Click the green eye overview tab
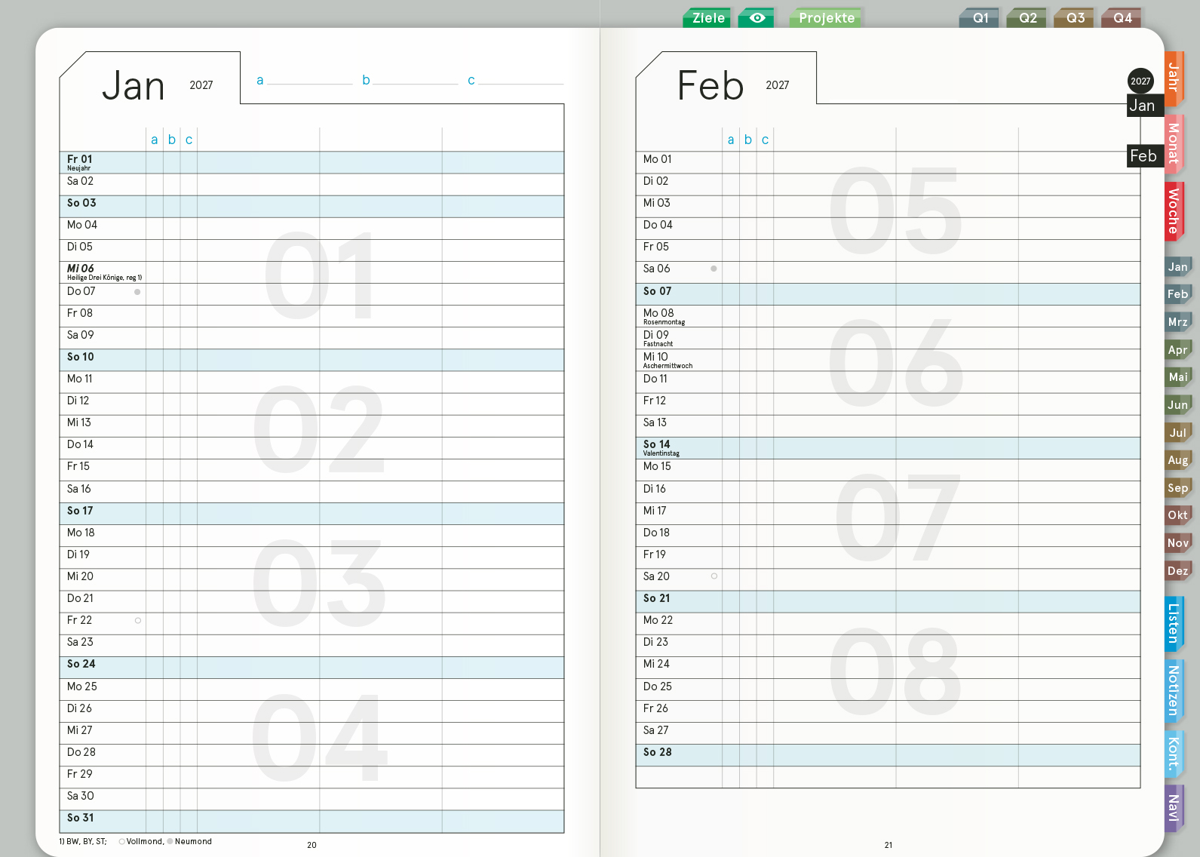This screenshot has width=1200, height=857. coord(757,18)
